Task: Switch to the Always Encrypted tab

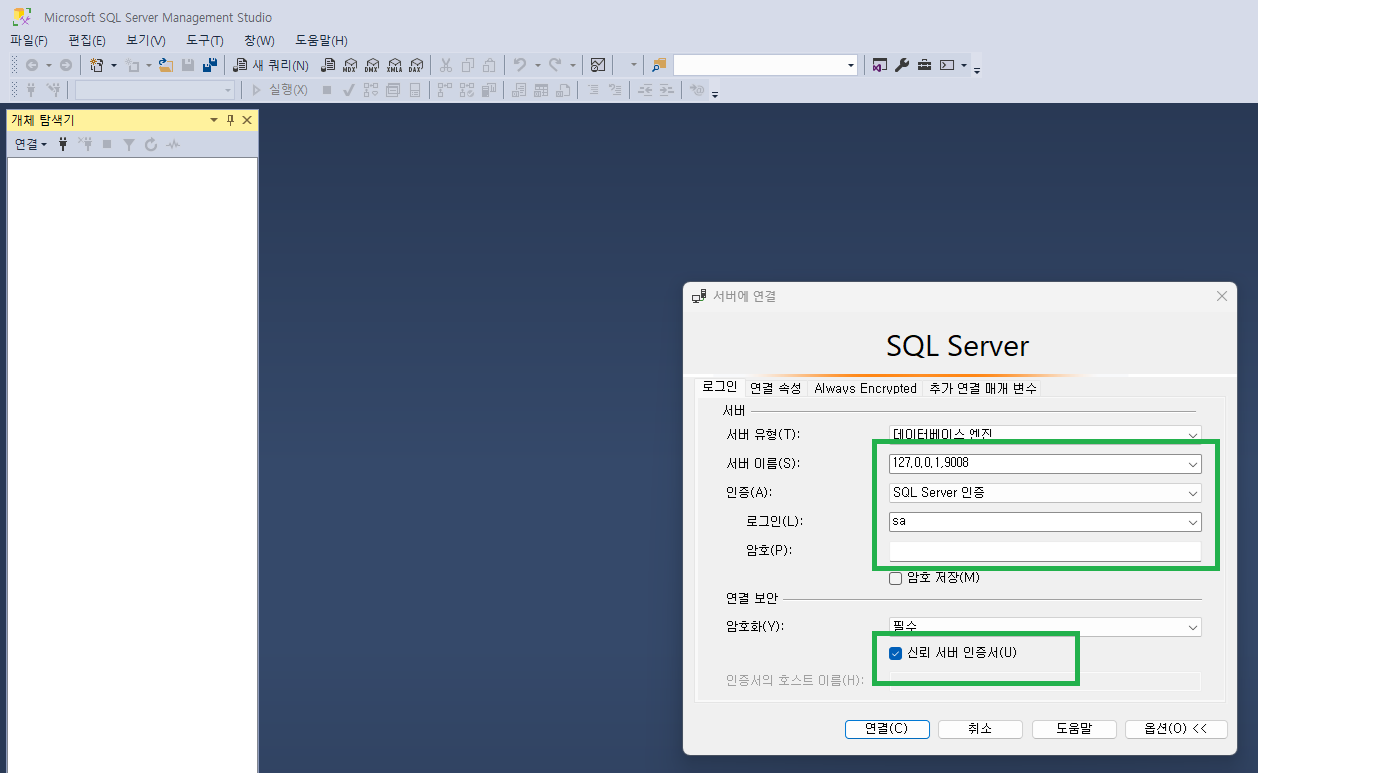Action: click(865, 388)
